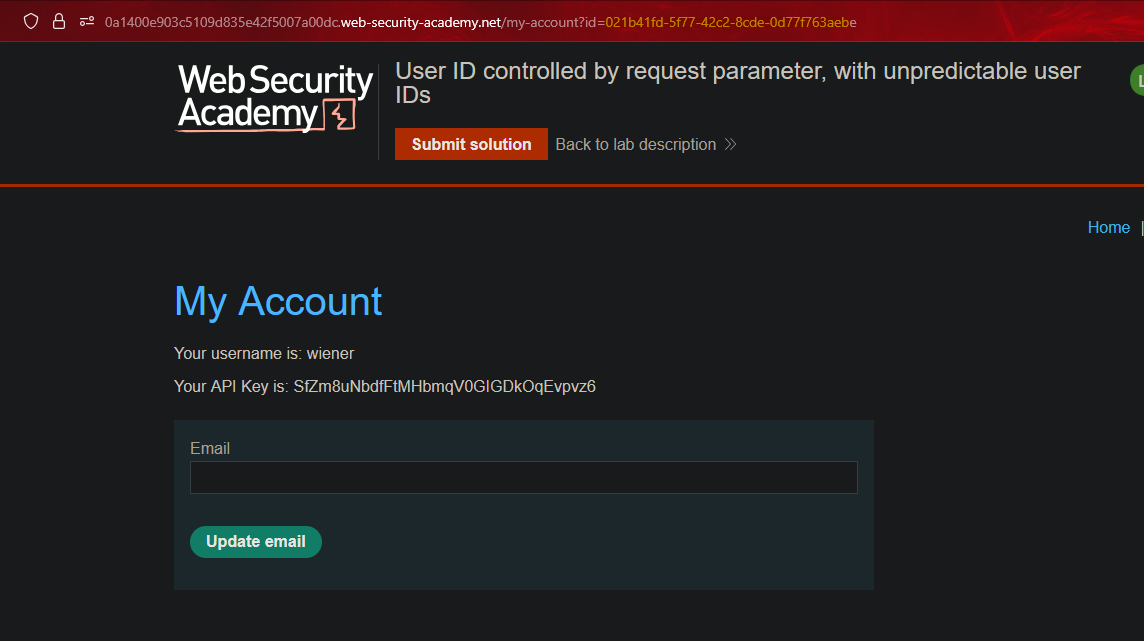1144x641 pixels.
Task: Click the My Account heading
Action: coord(278,301)
